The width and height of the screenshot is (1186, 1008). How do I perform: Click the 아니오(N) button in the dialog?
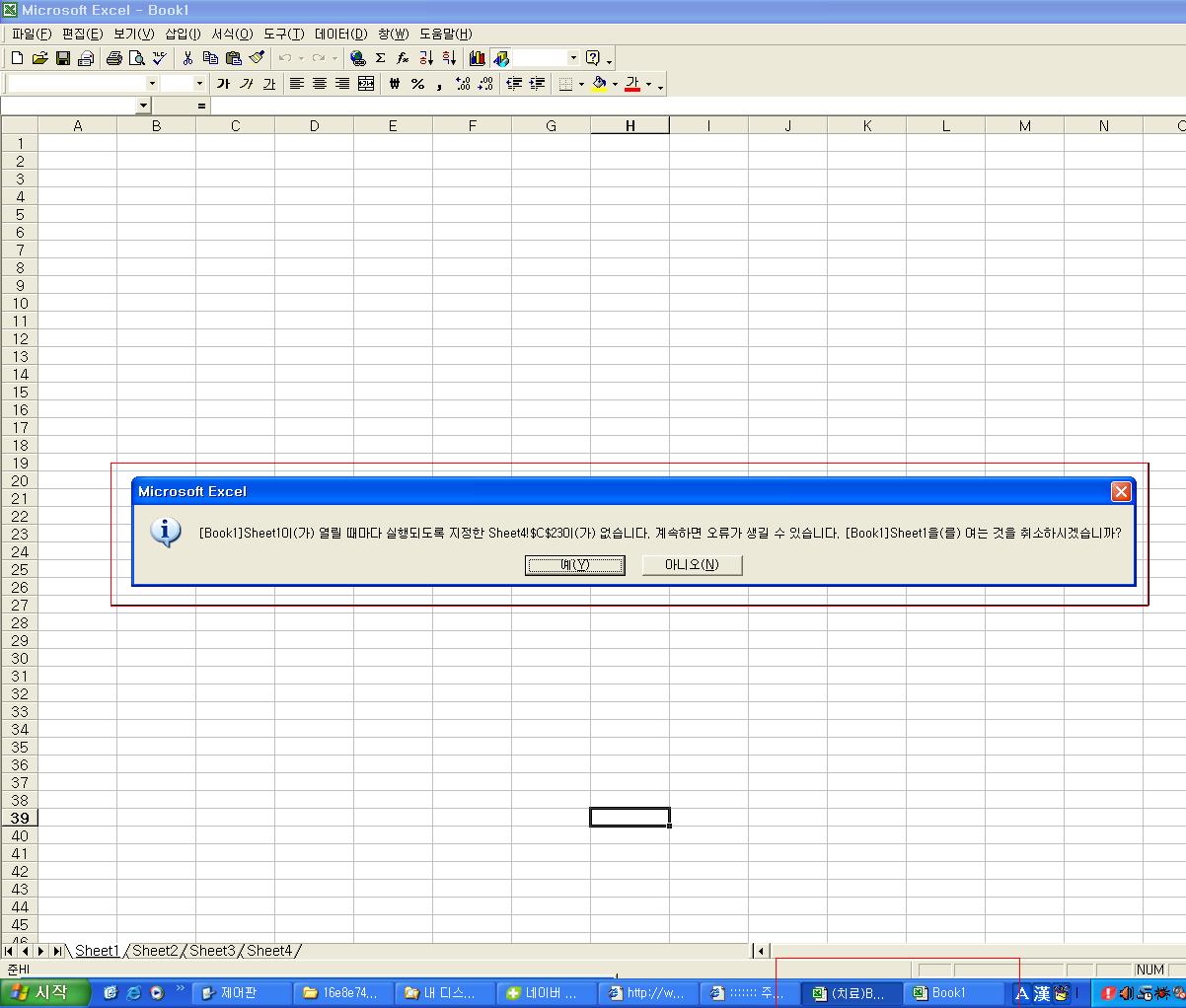click(692, 565)
